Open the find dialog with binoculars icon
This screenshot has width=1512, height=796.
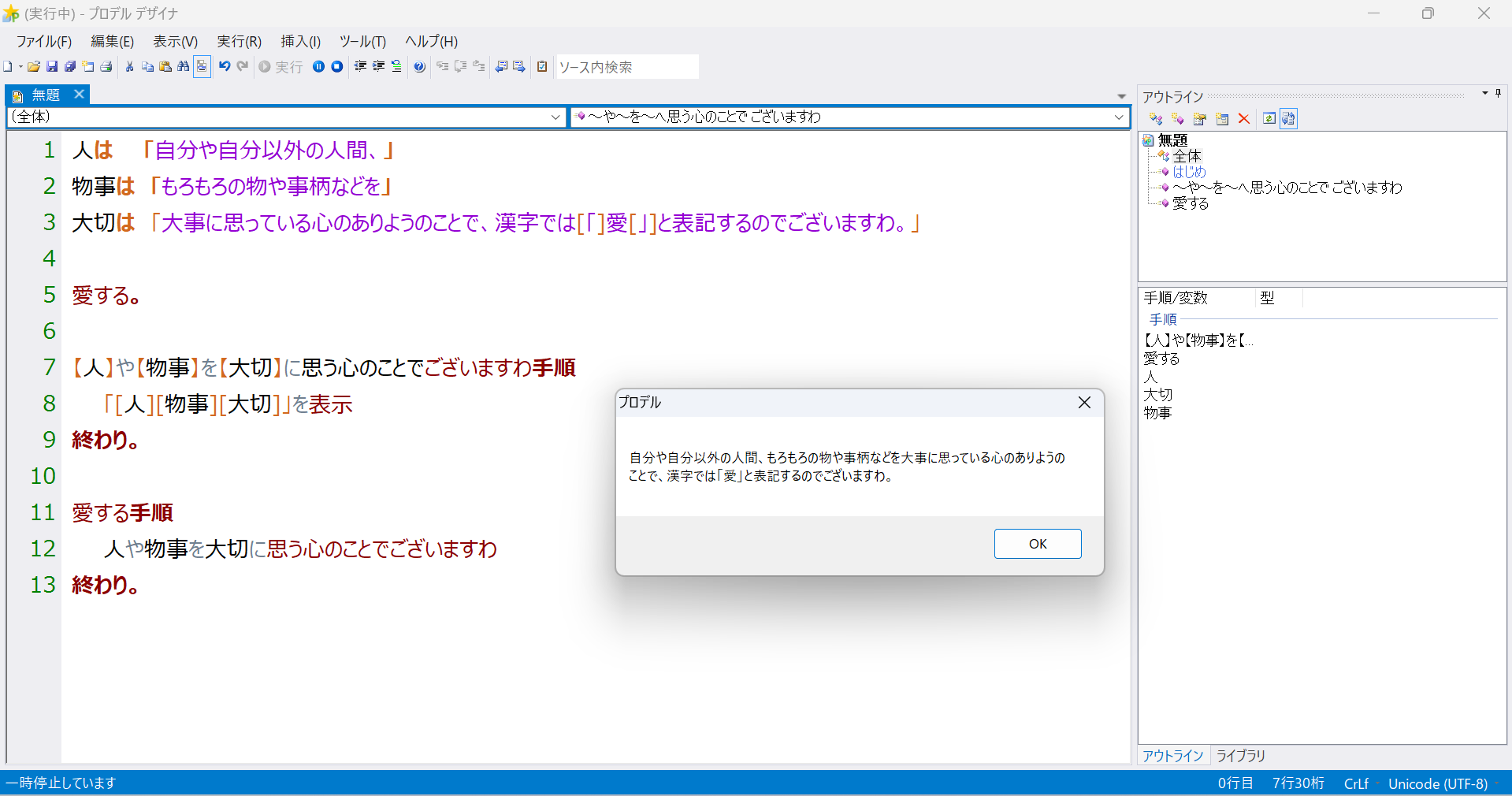(x=183, y=67)
